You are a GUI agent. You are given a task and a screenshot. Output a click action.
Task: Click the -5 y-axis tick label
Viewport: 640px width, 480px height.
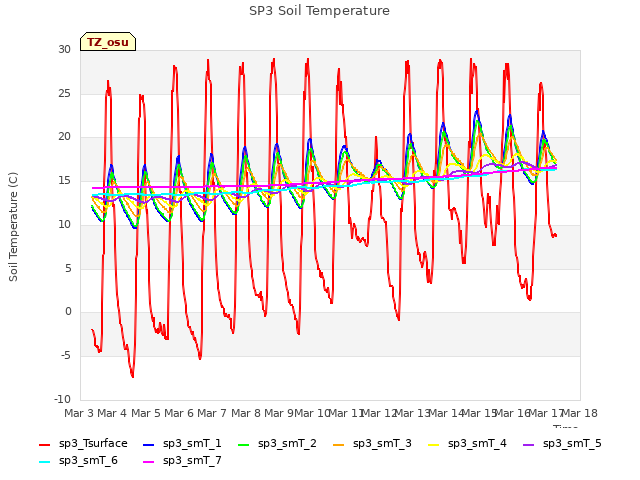pyautogui.click(x=66, y=356)
